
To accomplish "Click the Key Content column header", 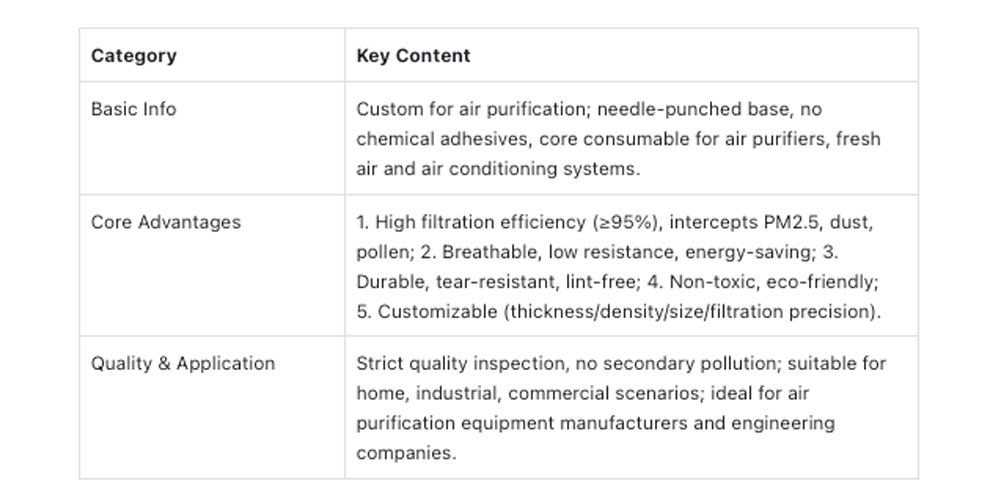I will [631, 55].
